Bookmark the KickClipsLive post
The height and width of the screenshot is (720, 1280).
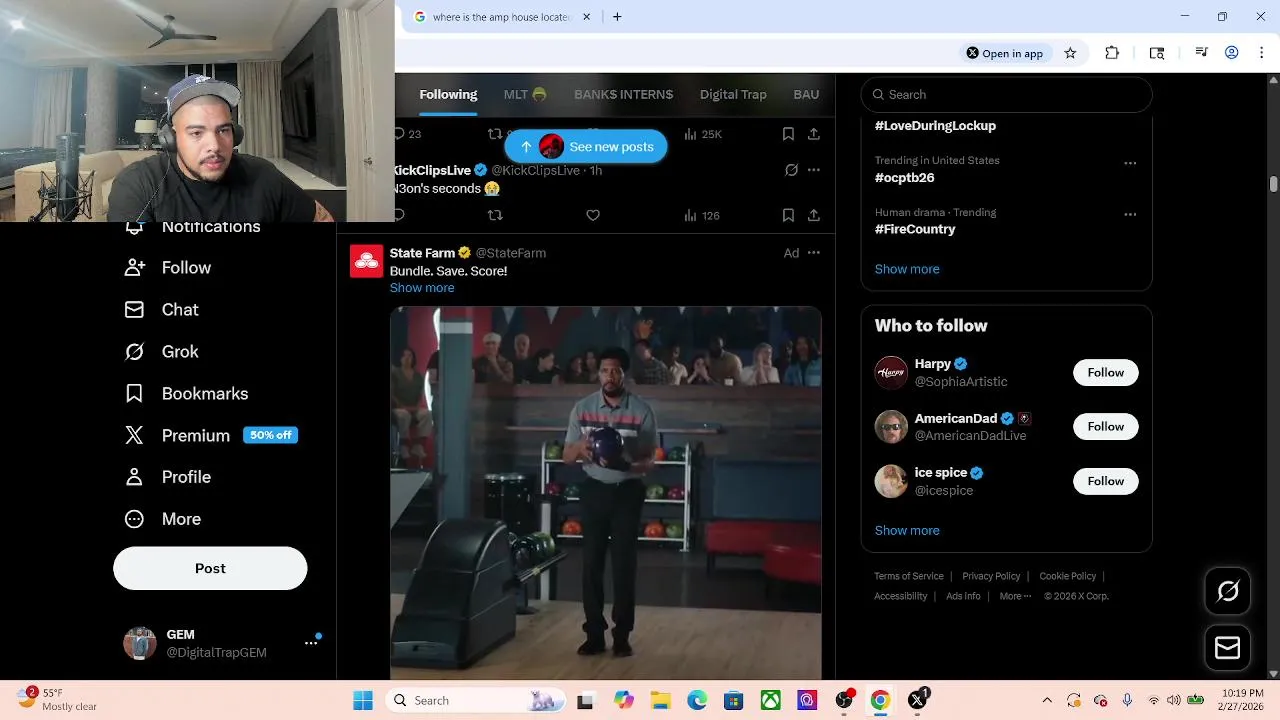pos(788,215)
